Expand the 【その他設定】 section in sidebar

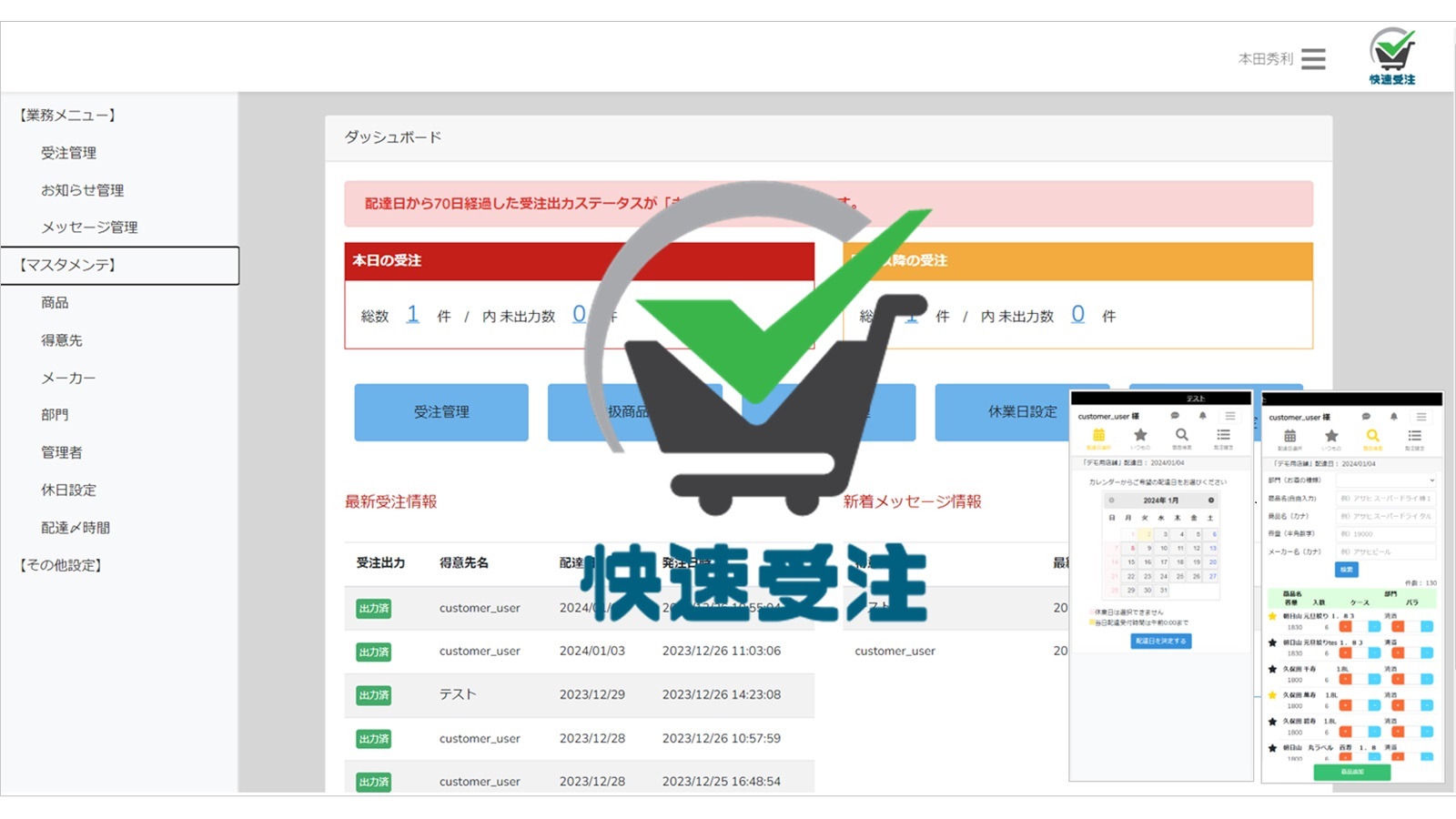tap(61, 565)
